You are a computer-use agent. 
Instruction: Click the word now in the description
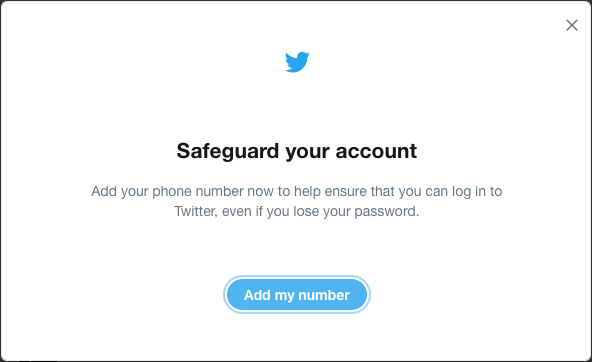click(x=260, y=192)
